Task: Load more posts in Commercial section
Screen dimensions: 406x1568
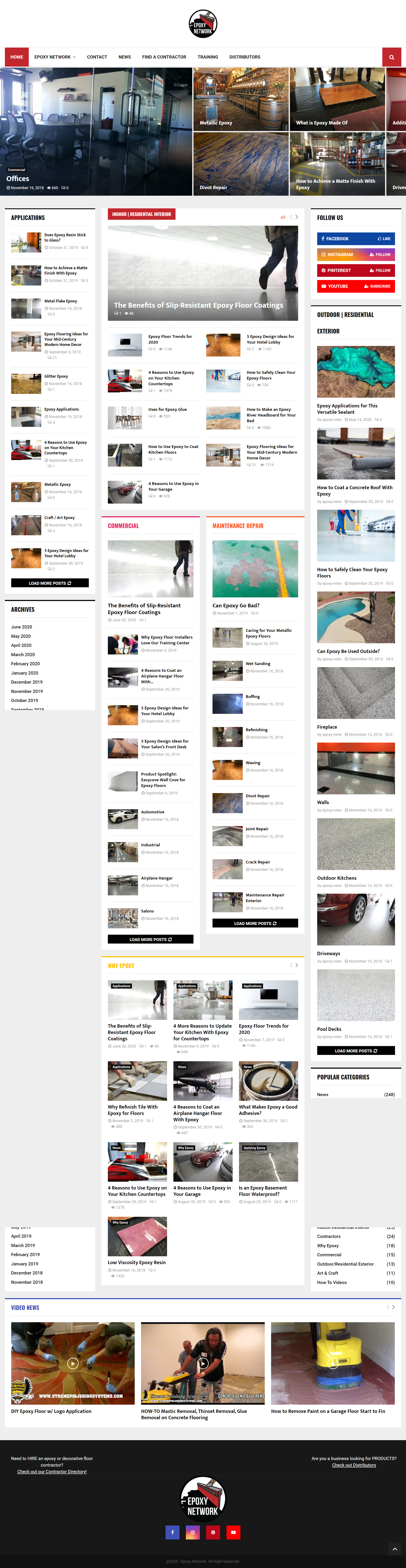Action: [x=150, y=939]
